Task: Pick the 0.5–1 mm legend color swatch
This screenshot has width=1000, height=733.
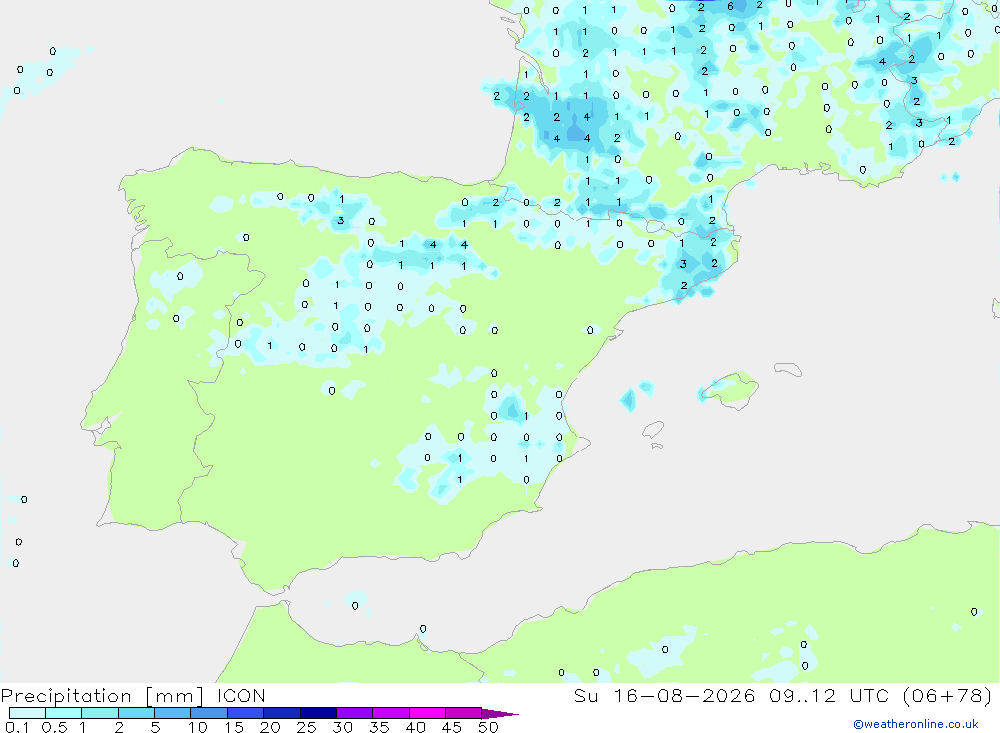Action: 64,713
